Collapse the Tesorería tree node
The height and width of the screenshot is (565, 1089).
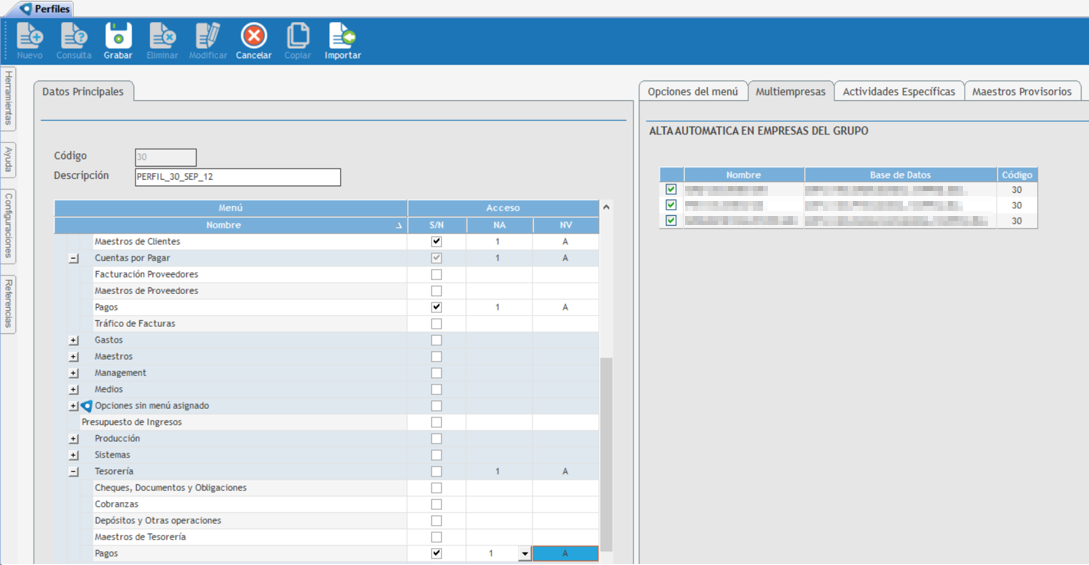74,472
